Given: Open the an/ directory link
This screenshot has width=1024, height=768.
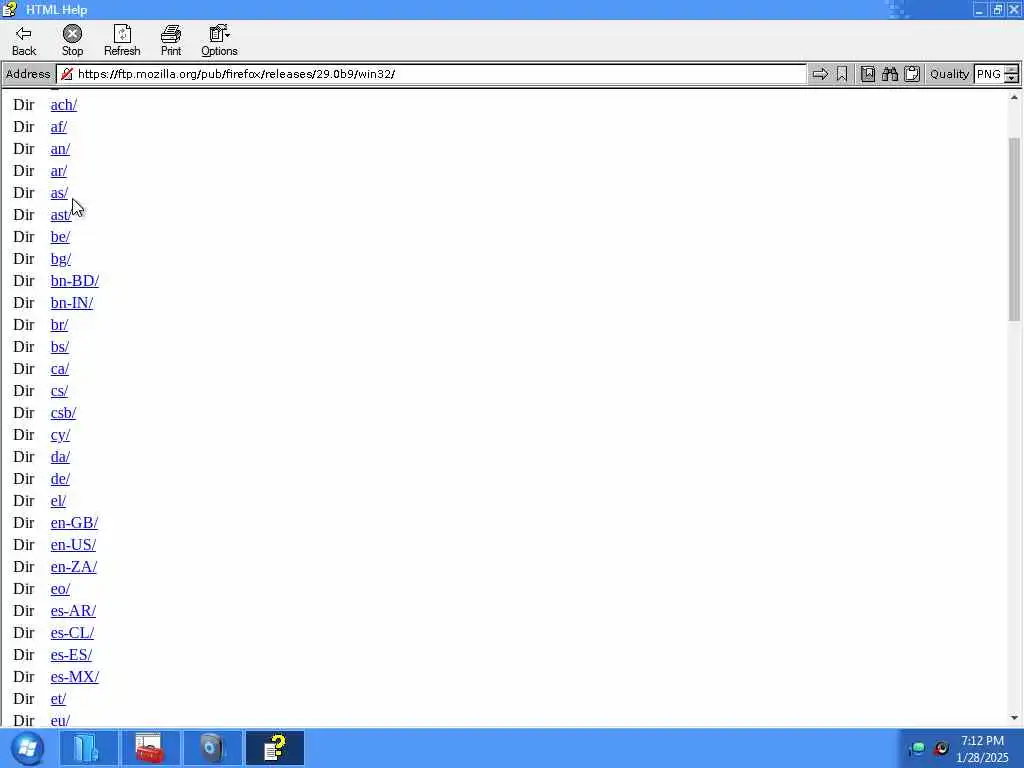Looking at the screenshot, I should [60, 149].
